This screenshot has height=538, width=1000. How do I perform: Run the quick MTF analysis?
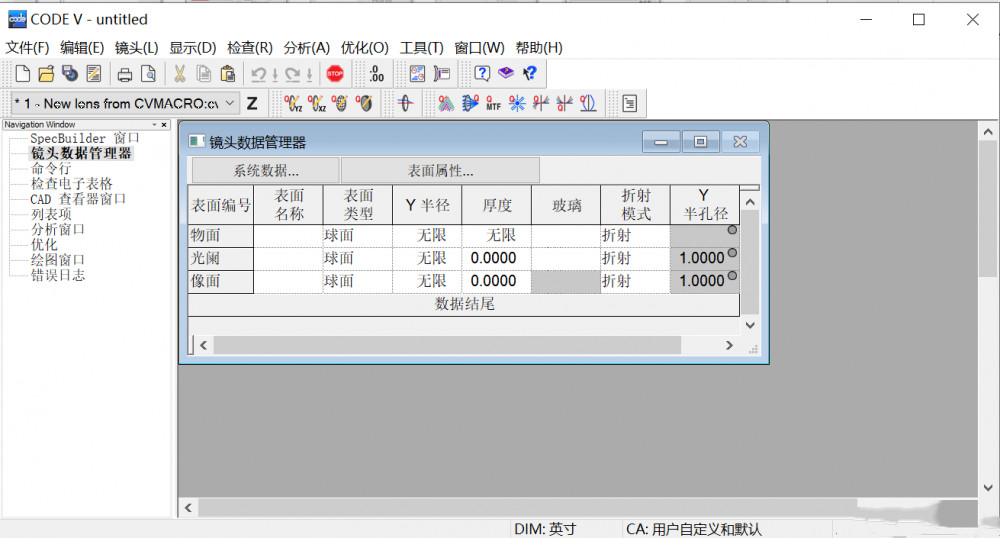click(x=493, y=103)
